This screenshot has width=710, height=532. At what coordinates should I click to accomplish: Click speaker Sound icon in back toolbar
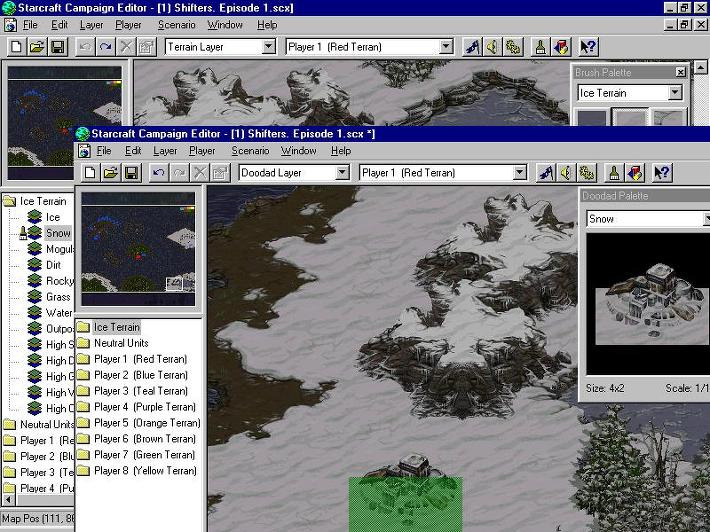(x=492, y=47)
